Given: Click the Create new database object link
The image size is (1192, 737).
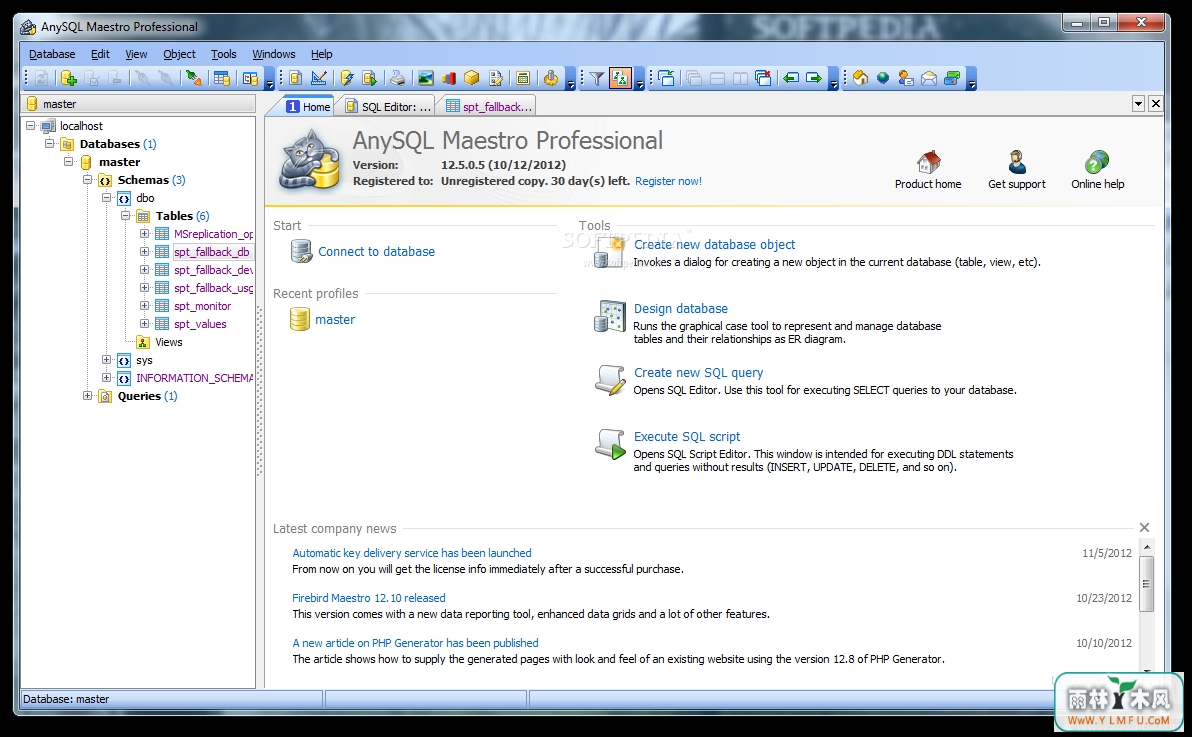Looking at the screenshot, I should click(x=715, y=244).
